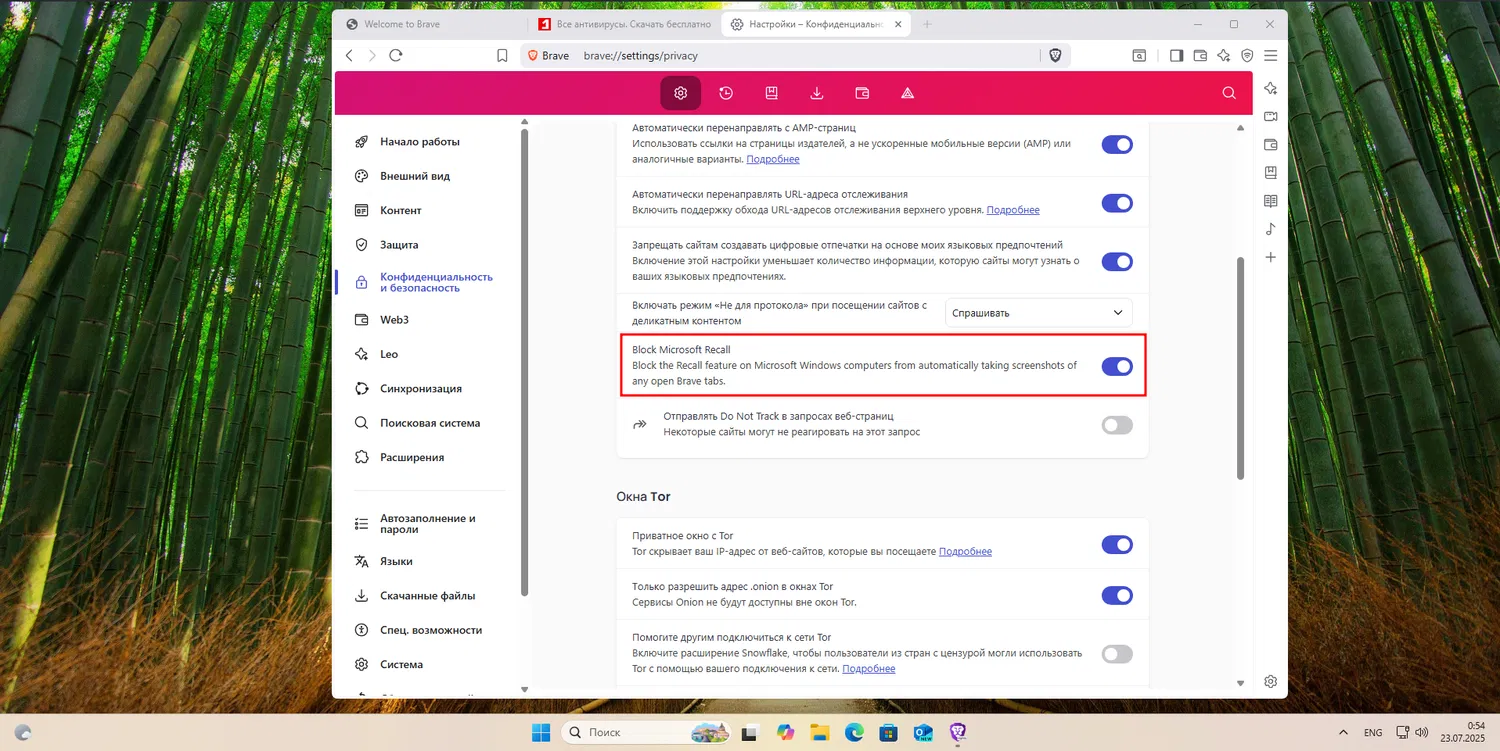Open "Подробнее" link for tracking URL redirect
Viewport: 1500px width, 751px height.
(x=1013, y=210)
